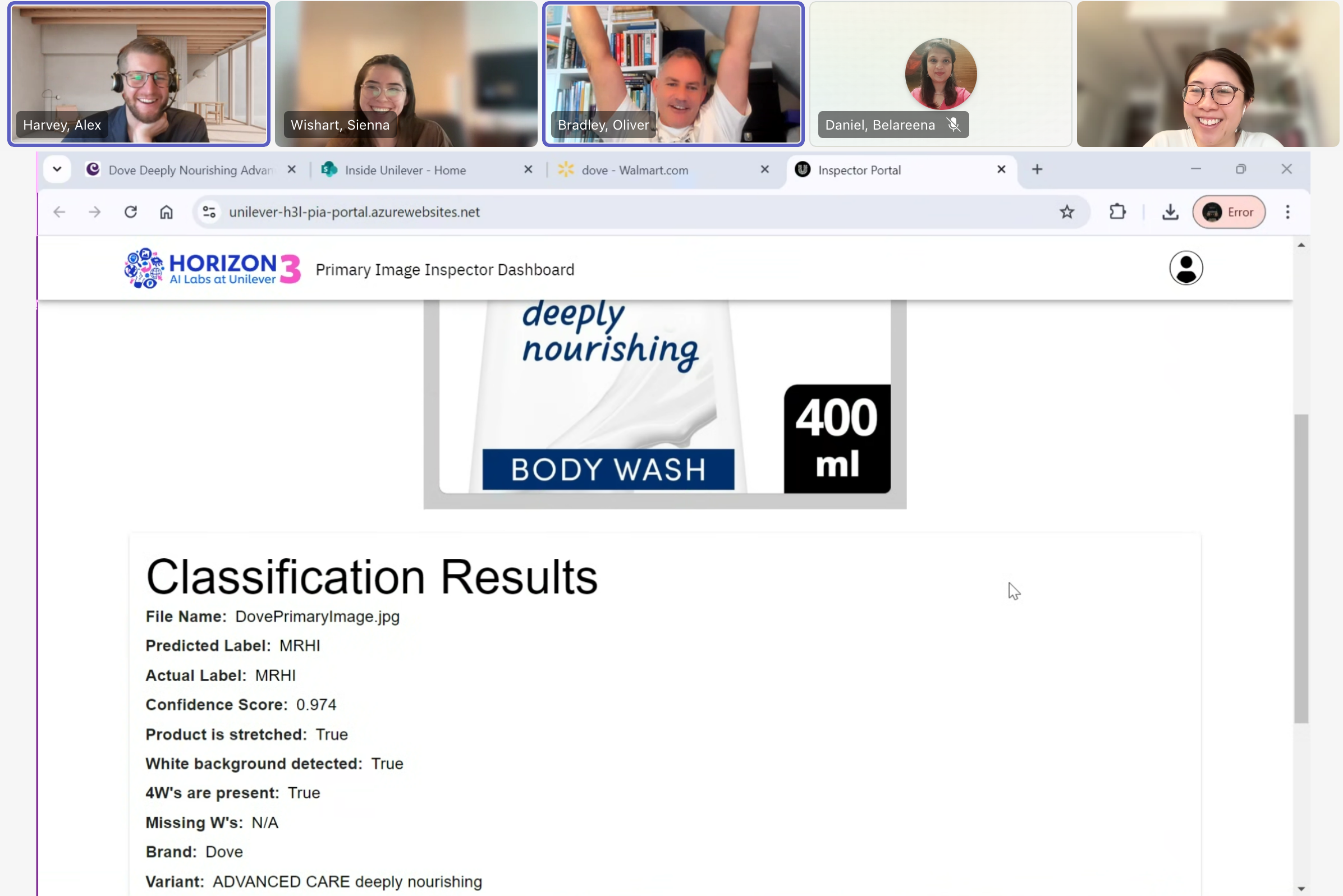The height and width of the screenshot is (896, 1343).
Task: Open the browser home page
Action: pyautogui.click(x=166, y=212)
